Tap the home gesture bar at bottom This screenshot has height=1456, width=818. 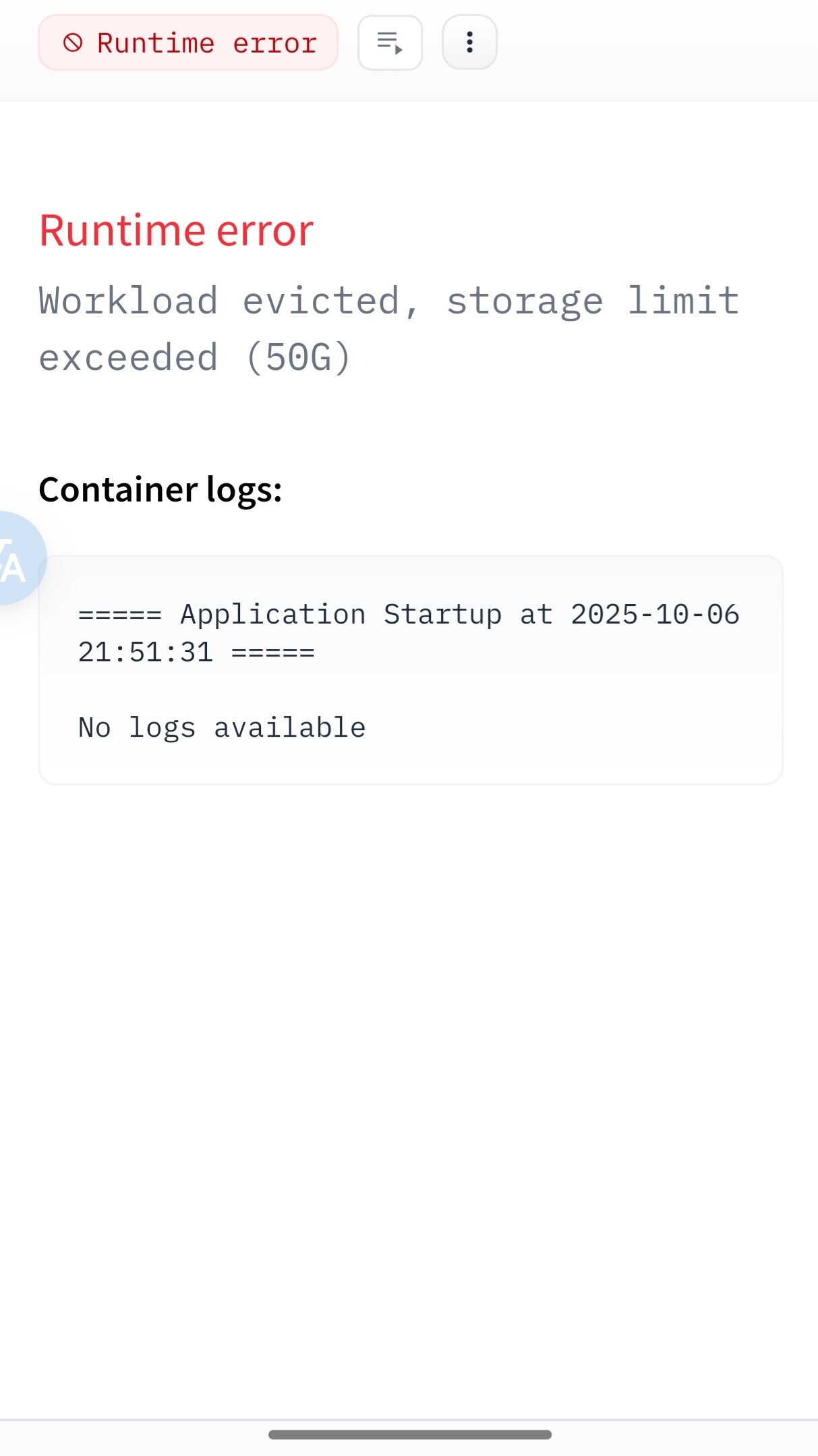pos(409,1434)
